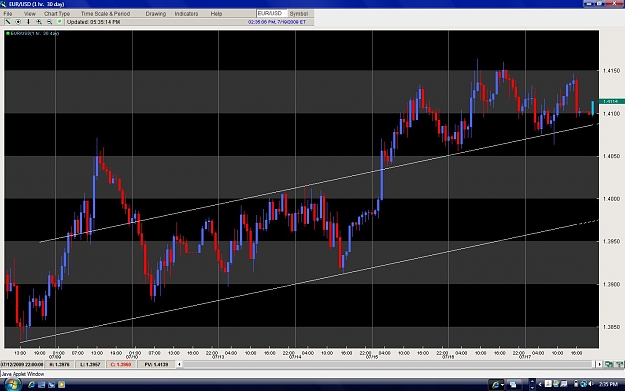Click the green EUR/USD chart legend marker
This screenshot has width=625, height=391.
[x=8, y=33]
